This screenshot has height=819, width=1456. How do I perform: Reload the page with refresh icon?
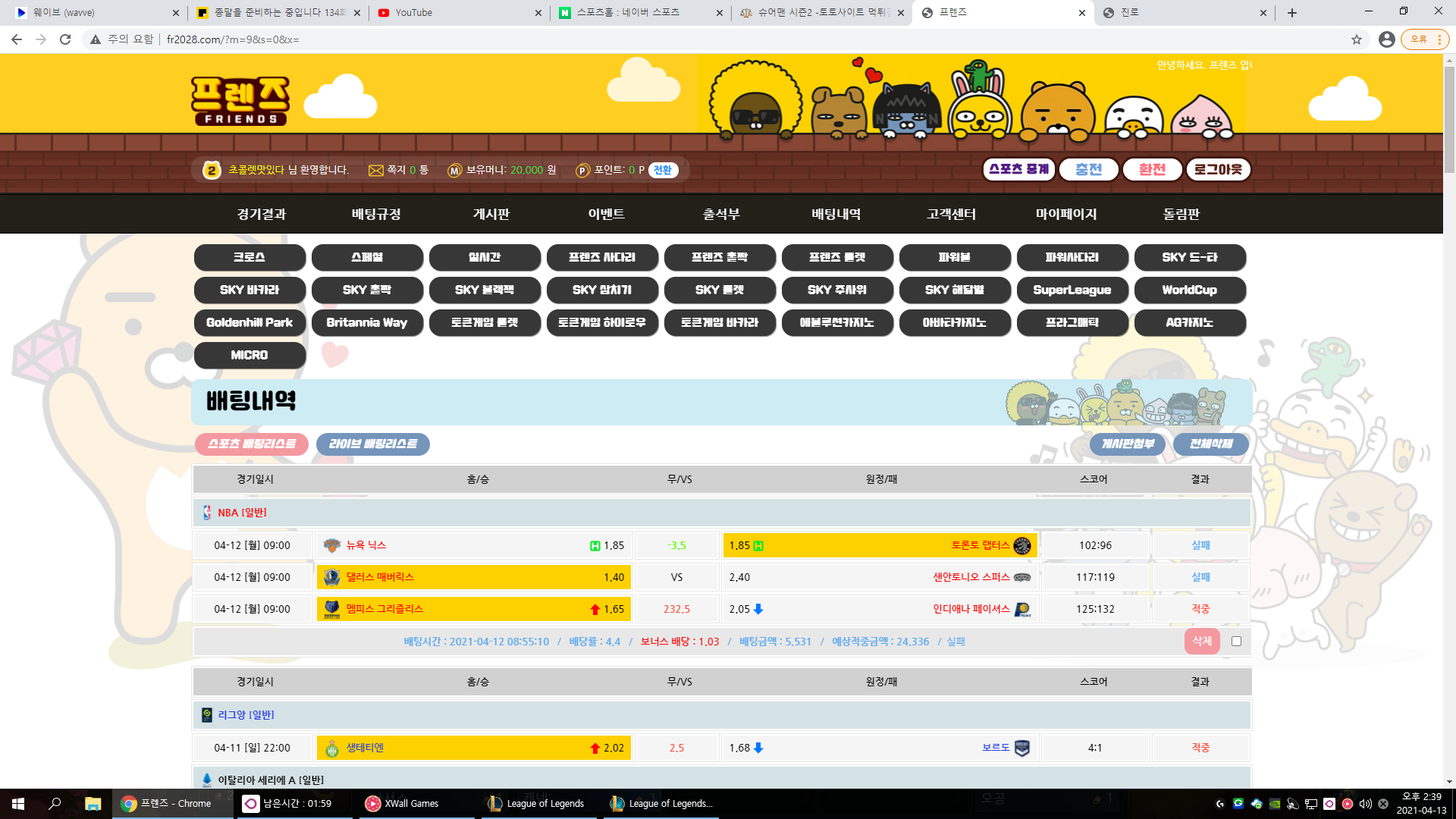tap(65, 39)
